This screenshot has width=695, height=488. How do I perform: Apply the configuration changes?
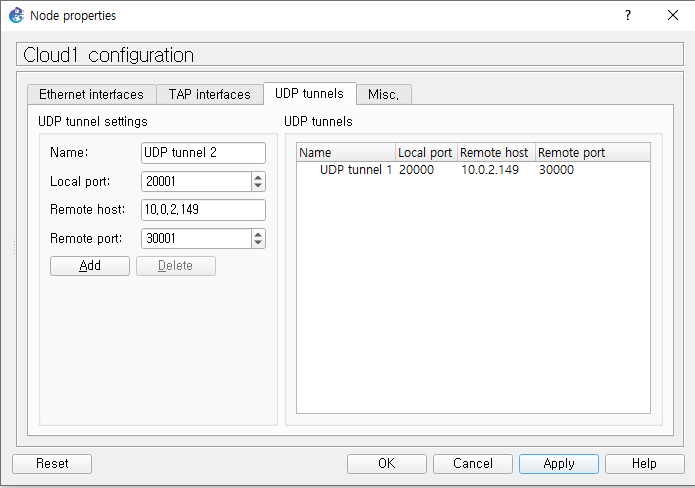pos(559,464)
